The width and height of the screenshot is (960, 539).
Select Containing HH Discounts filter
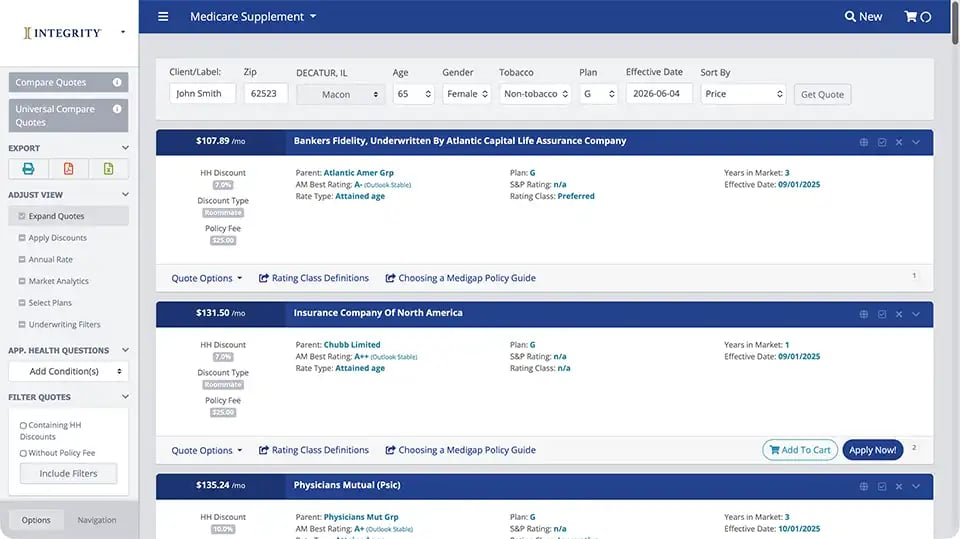[23, 425]
